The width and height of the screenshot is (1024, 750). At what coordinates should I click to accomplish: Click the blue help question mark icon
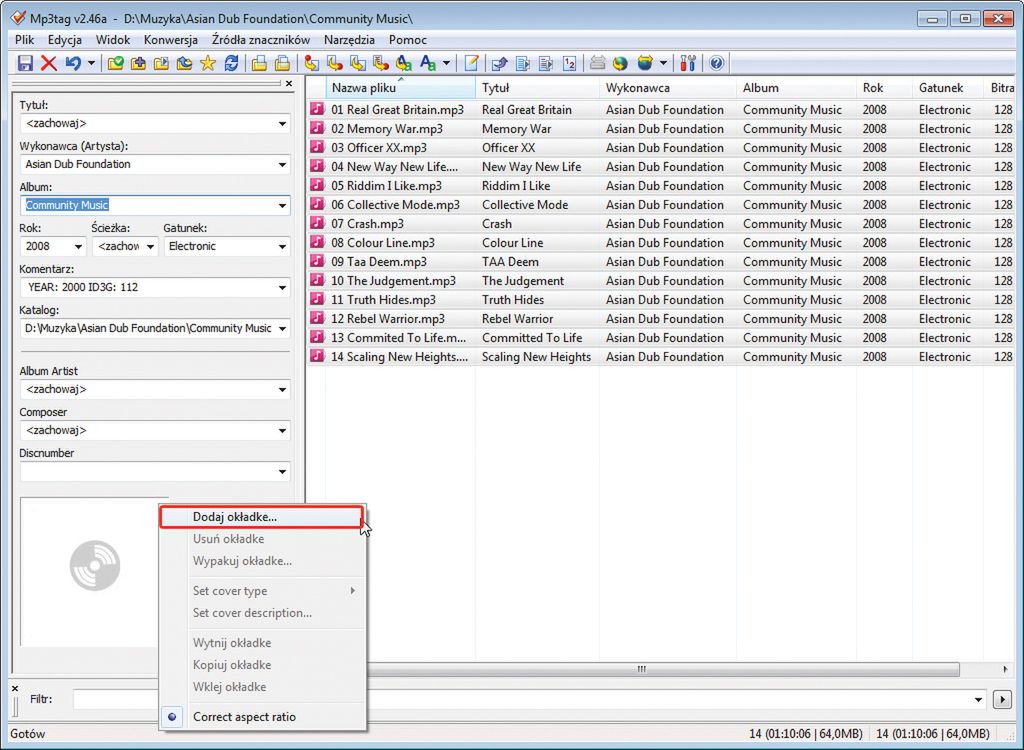point(716,63)
